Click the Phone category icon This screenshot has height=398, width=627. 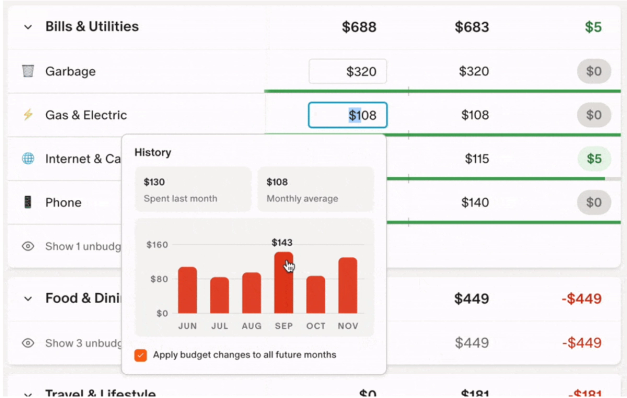point(28,202)
